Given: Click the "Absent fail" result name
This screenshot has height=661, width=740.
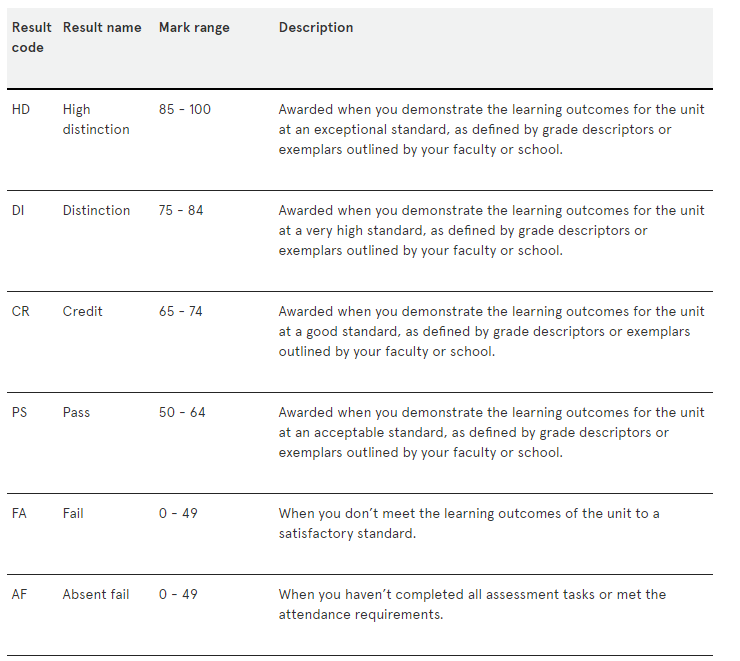Looking at the screenshot, I should click(96, 594).
